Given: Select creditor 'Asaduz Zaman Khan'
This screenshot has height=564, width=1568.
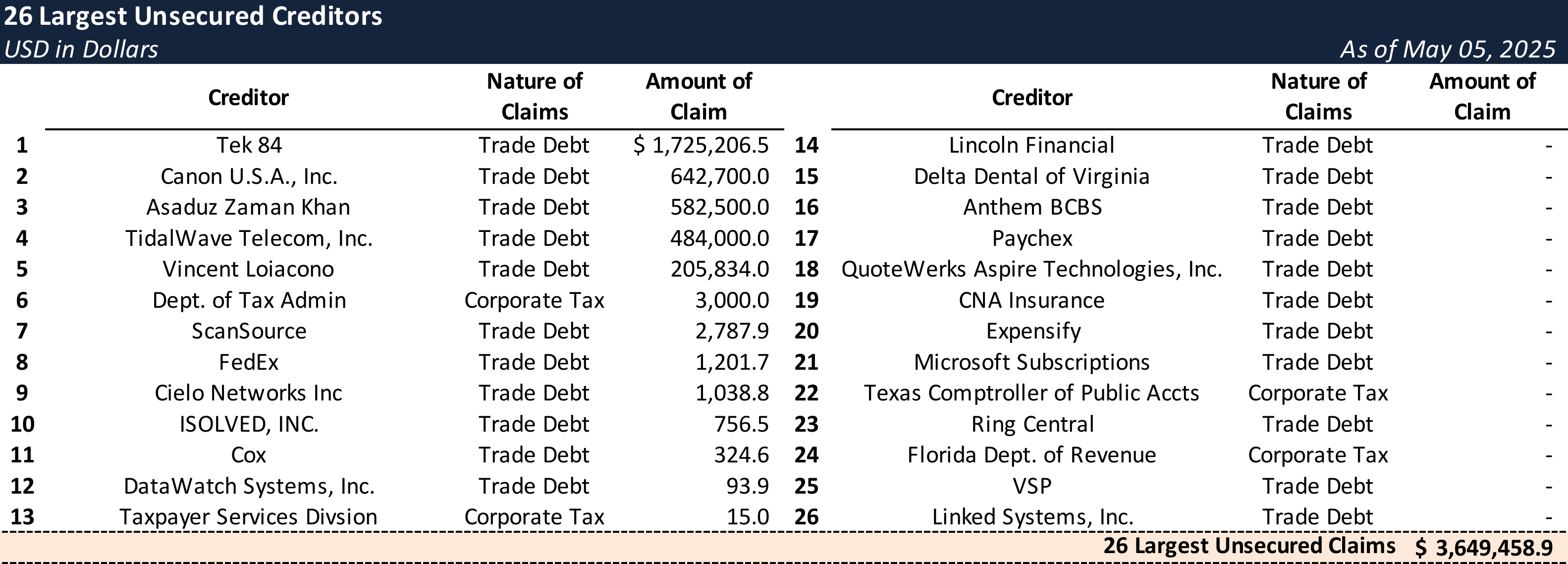Looking at the screenshot, I should [x=248, y=207].
